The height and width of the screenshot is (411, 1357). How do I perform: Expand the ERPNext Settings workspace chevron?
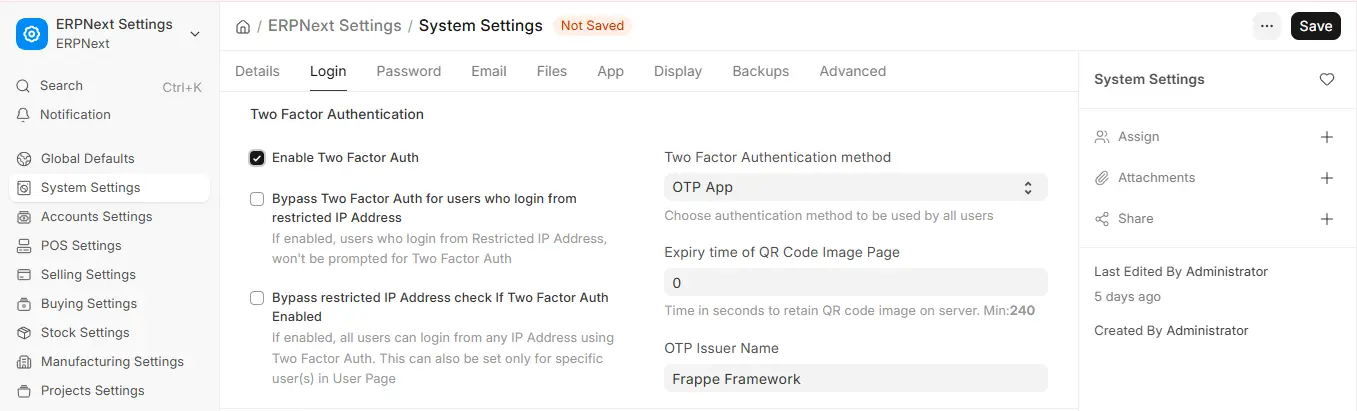click(x=195, y=34)
